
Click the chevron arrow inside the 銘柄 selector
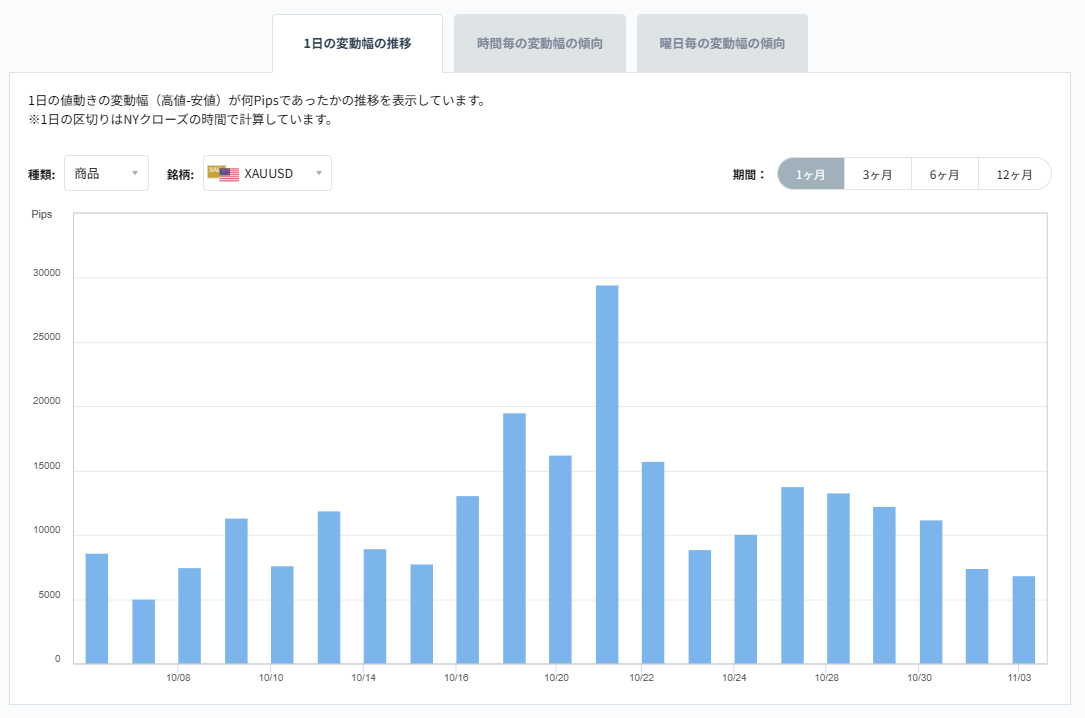coord(317,172)
